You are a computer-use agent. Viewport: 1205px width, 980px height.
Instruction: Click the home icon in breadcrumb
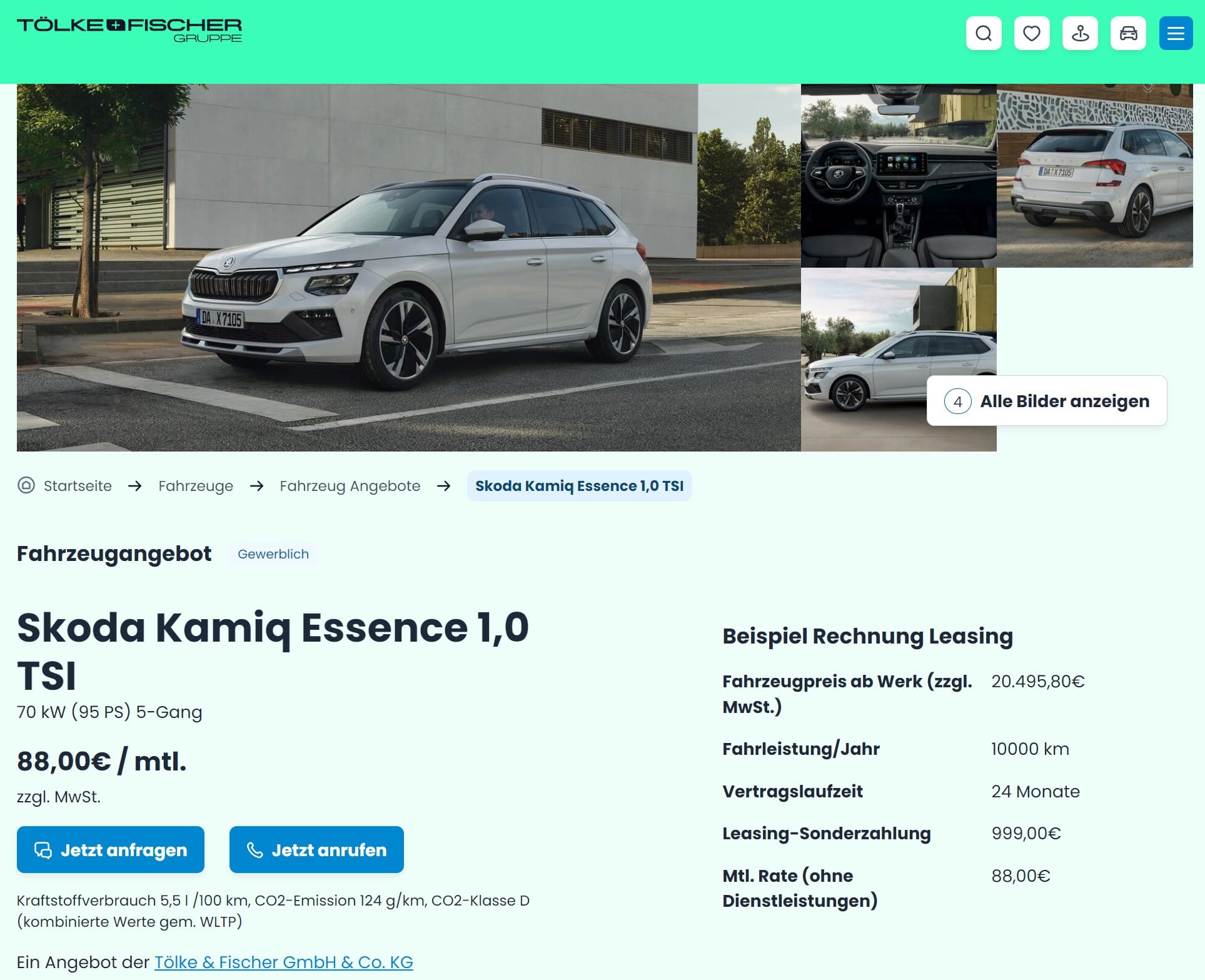click(26, 485)
